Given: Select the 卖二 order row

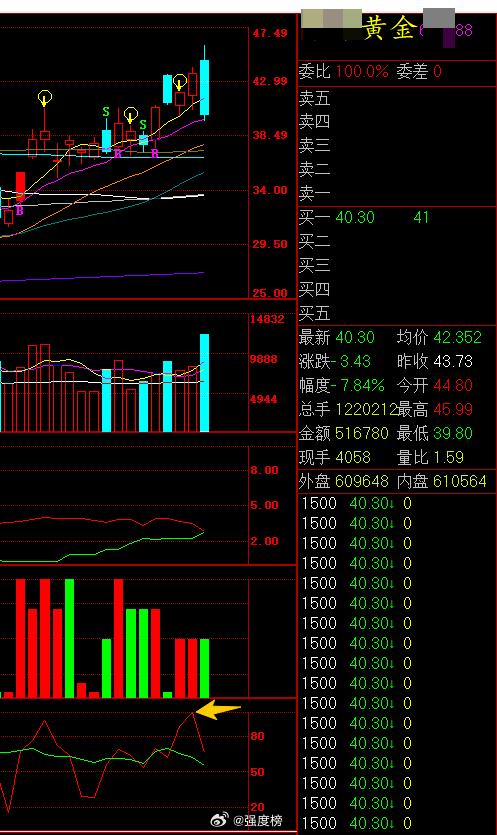Looking at the screenshot, I should (x=397, y=169).
